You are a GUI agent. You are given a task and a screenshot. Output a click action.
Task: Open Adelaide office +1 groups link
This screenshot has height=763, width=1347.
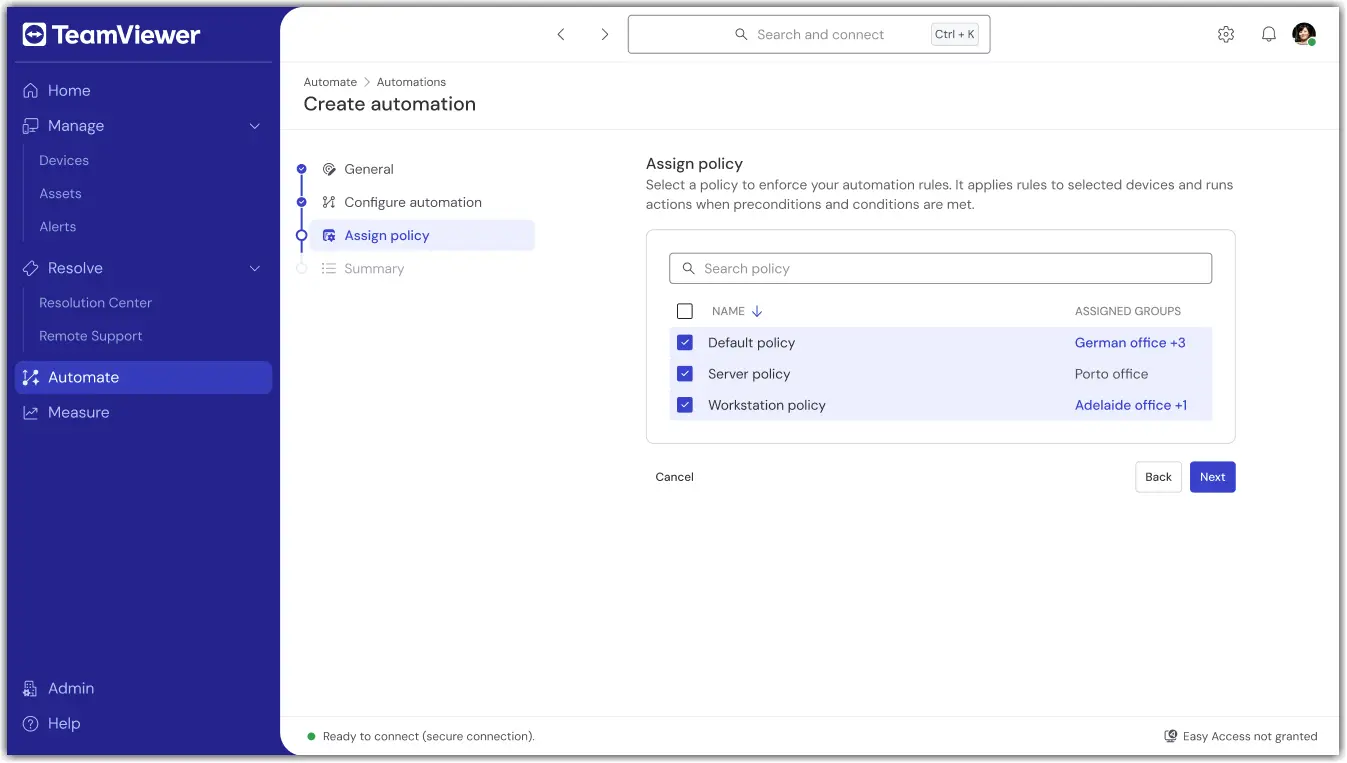click(x=1131, y=405)
